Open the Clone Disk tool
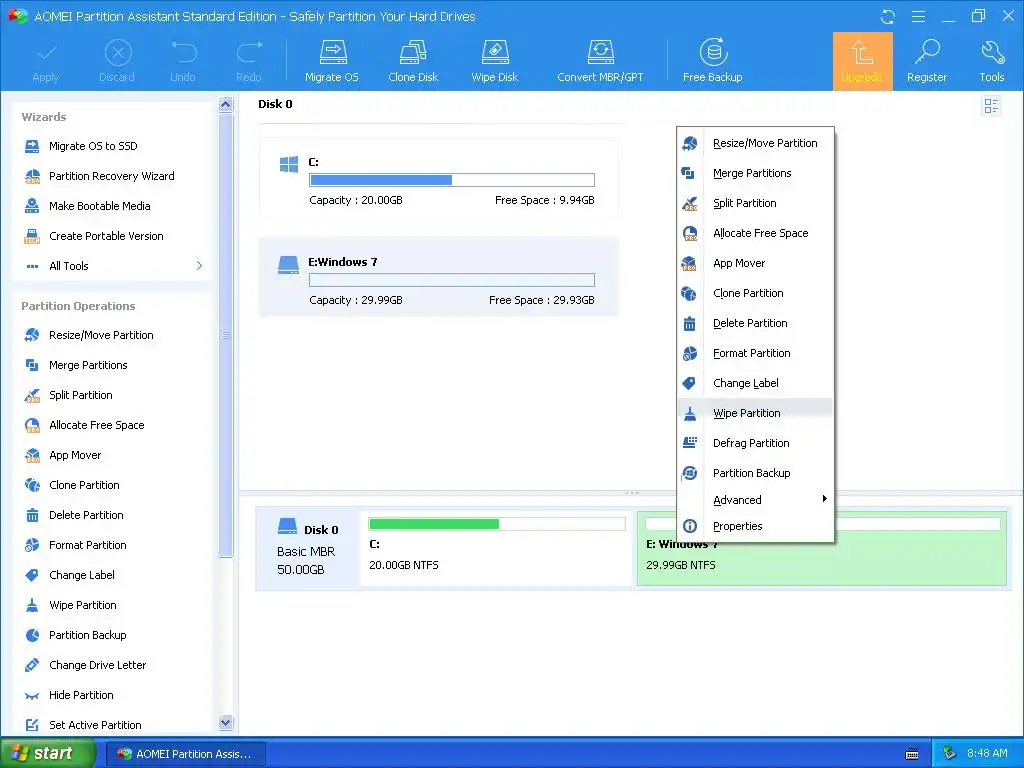1024x768 pixels. [413, 61]
